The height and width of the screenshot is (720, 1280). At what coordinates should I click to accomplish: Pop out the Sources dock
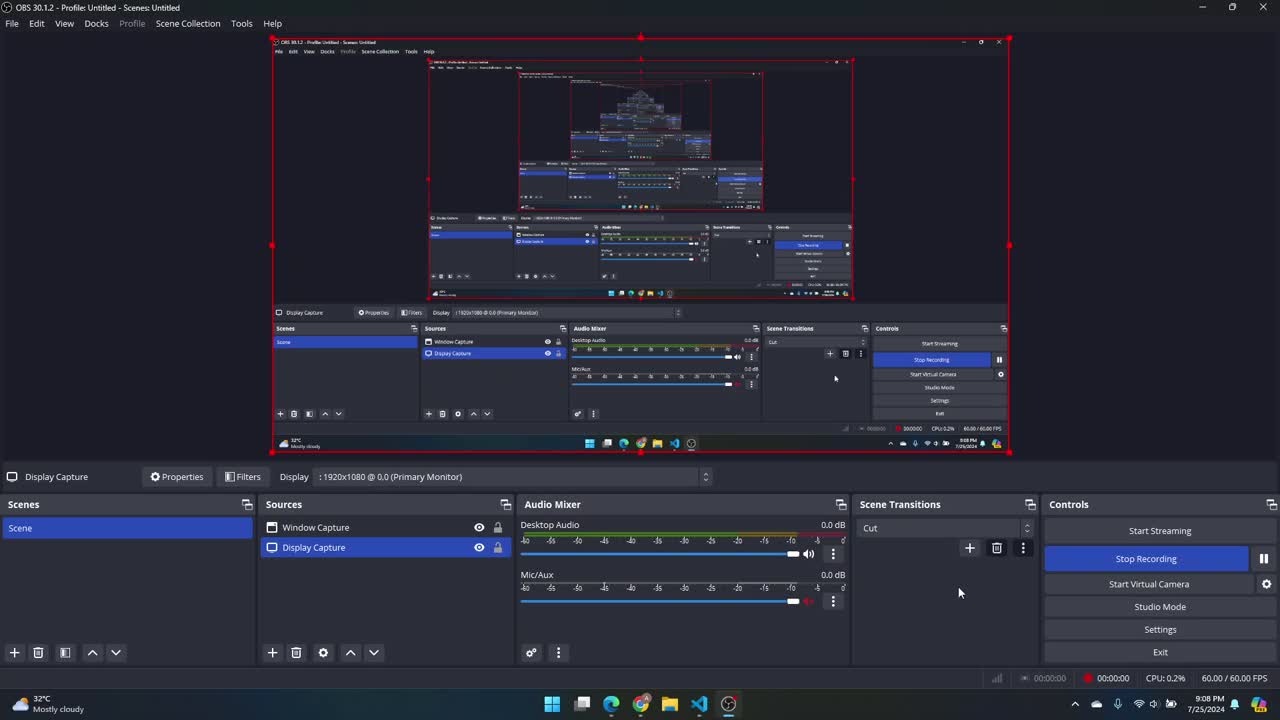click(x=505, y=505)
